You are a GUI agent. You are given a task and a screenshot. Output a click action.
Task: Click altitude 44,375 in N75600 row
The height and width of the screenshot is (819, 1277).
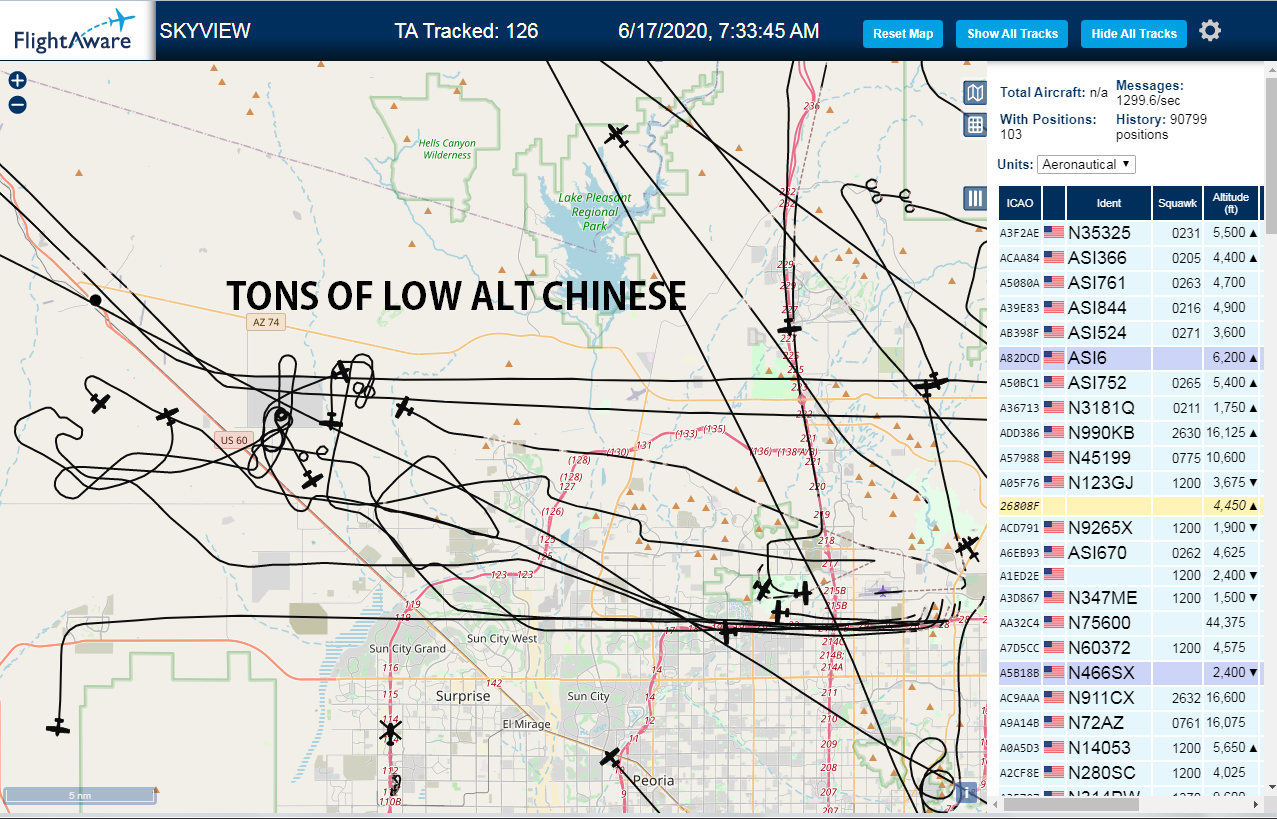1226,622
